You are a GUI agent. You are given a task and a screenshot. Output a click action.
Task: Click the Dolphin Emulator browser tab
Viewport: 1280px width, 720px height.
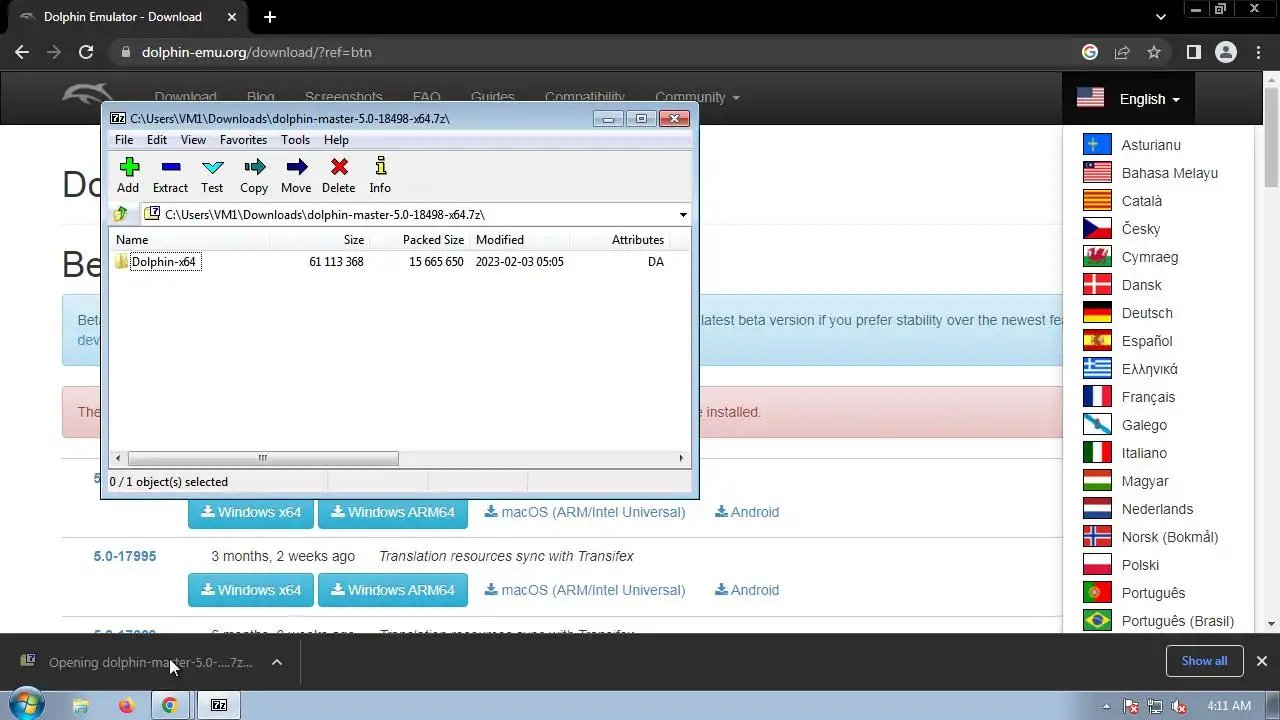(x=125, y=17)
